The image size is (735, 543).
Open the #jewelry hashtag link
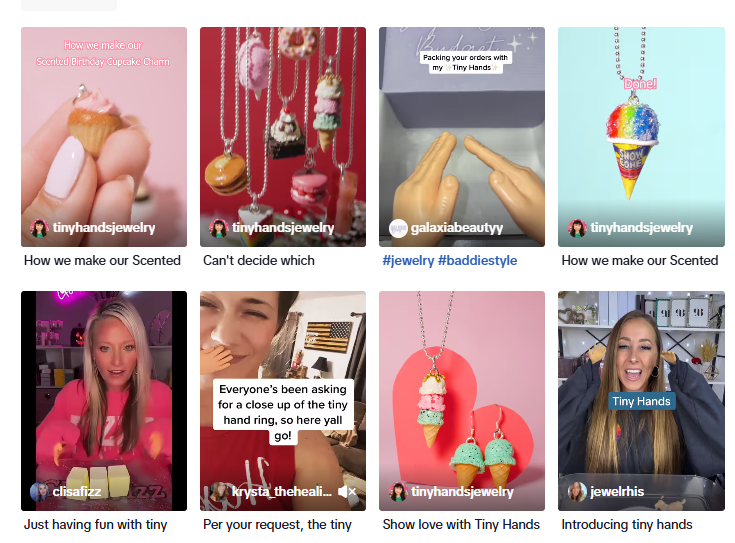tap(408, 260)
